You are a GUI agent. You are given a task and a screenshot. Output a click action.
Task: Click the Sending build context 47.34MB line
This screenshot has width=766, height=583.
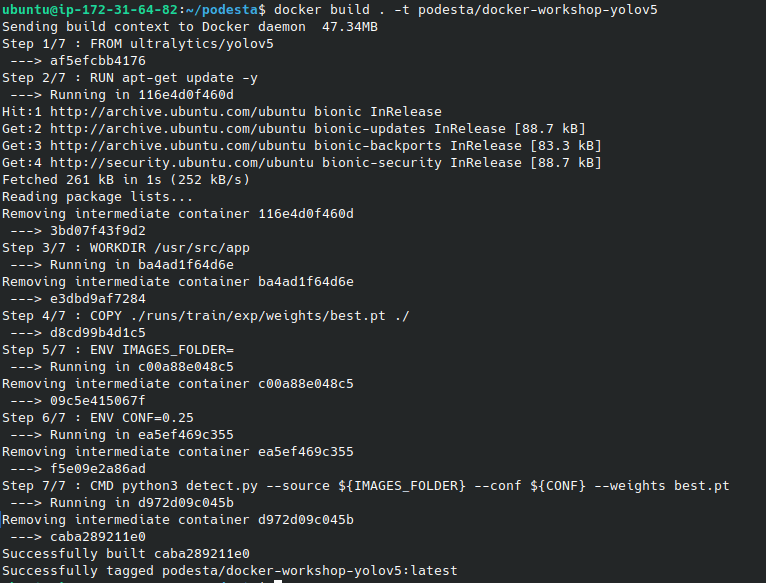(x=169, y=27)
